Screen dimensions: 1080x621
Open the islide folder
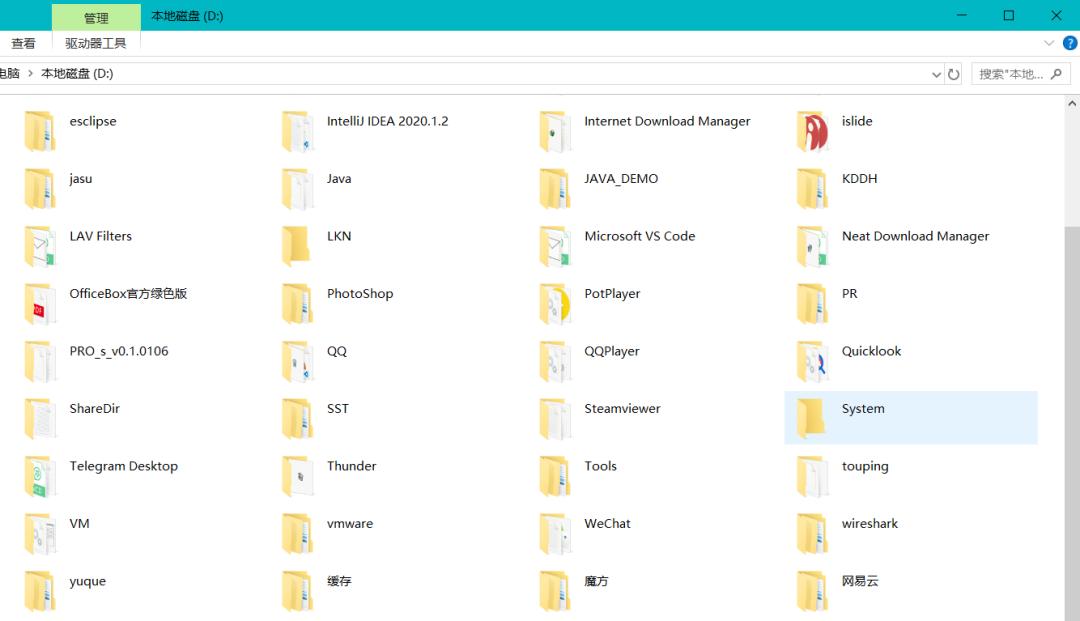coord(855,121)
